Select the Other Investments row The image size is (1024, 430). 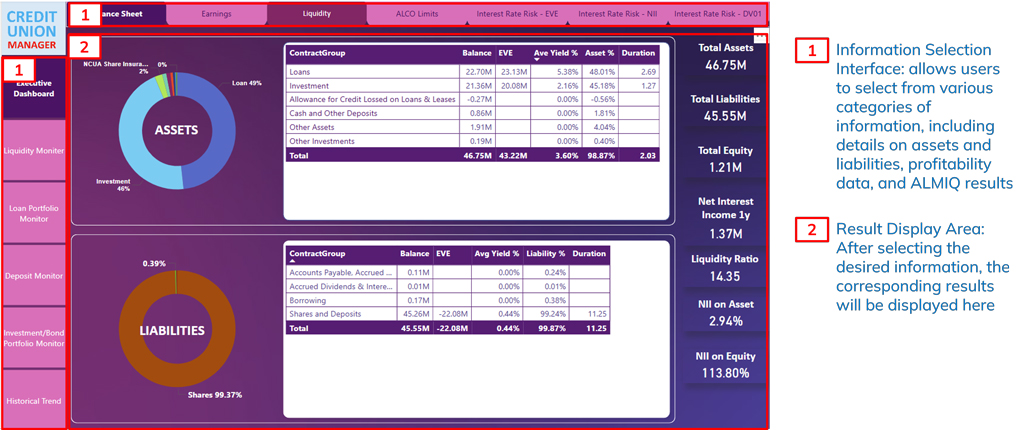coord(473,141)
